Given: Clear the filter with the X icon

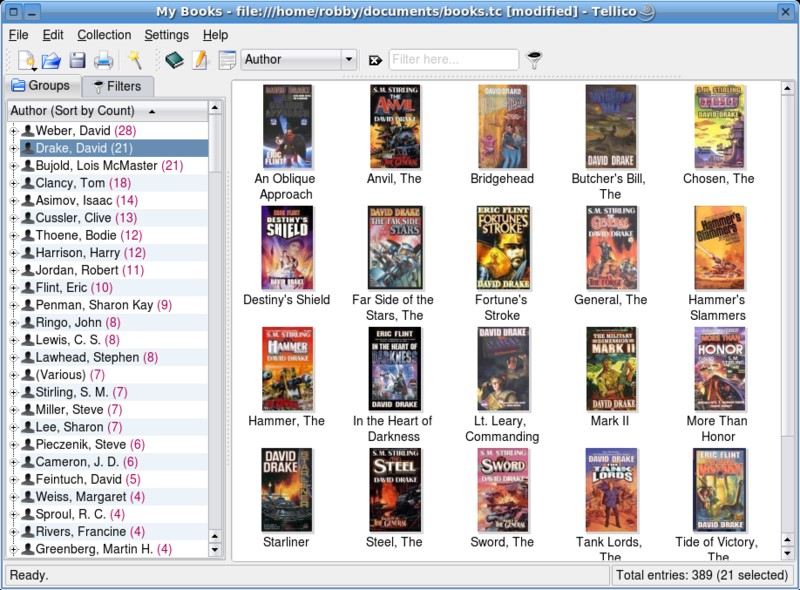Looking at the screenshot, I should coord(375,60).
